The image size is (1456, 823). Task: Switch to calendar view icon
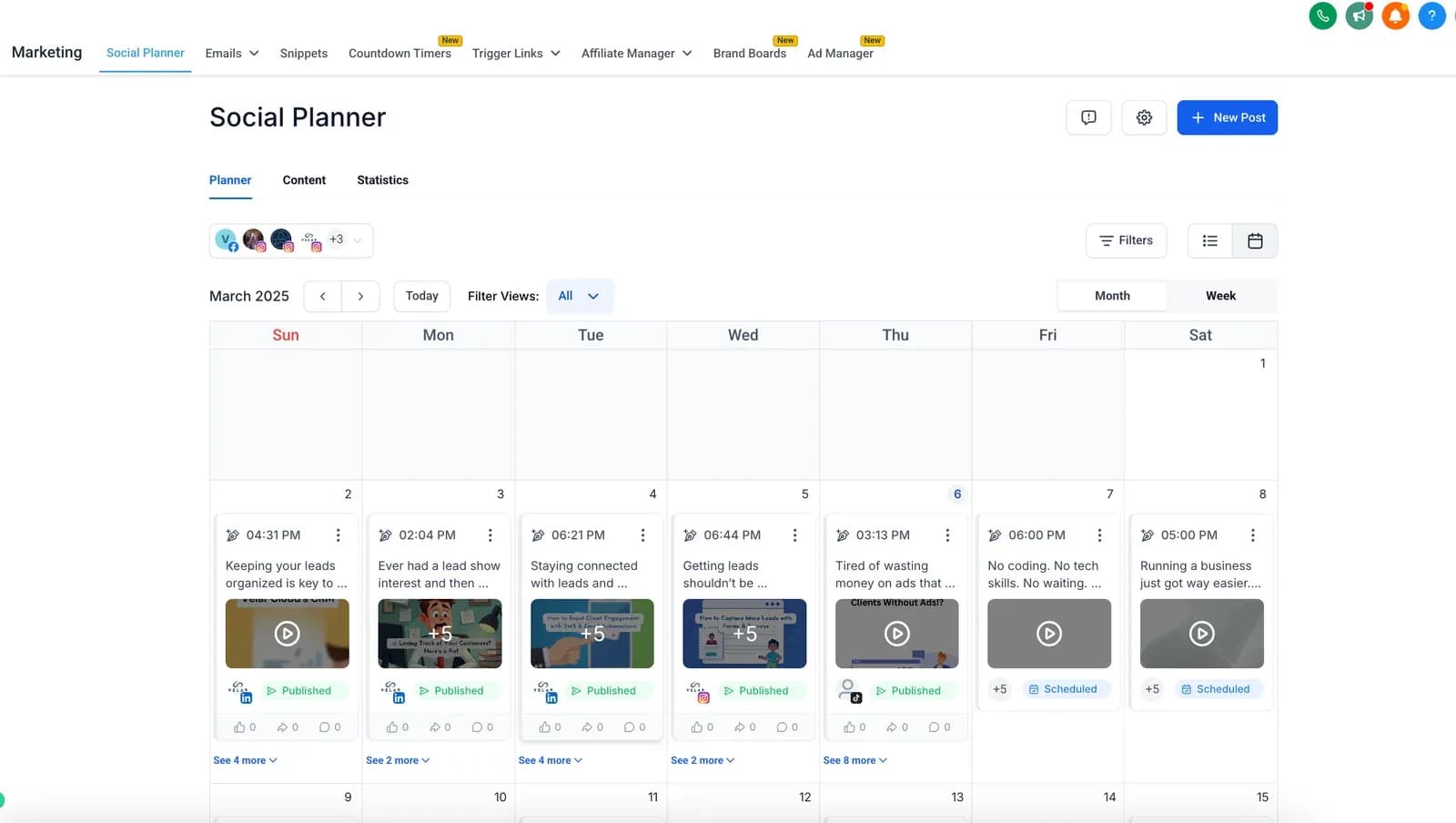(1255, 240)
